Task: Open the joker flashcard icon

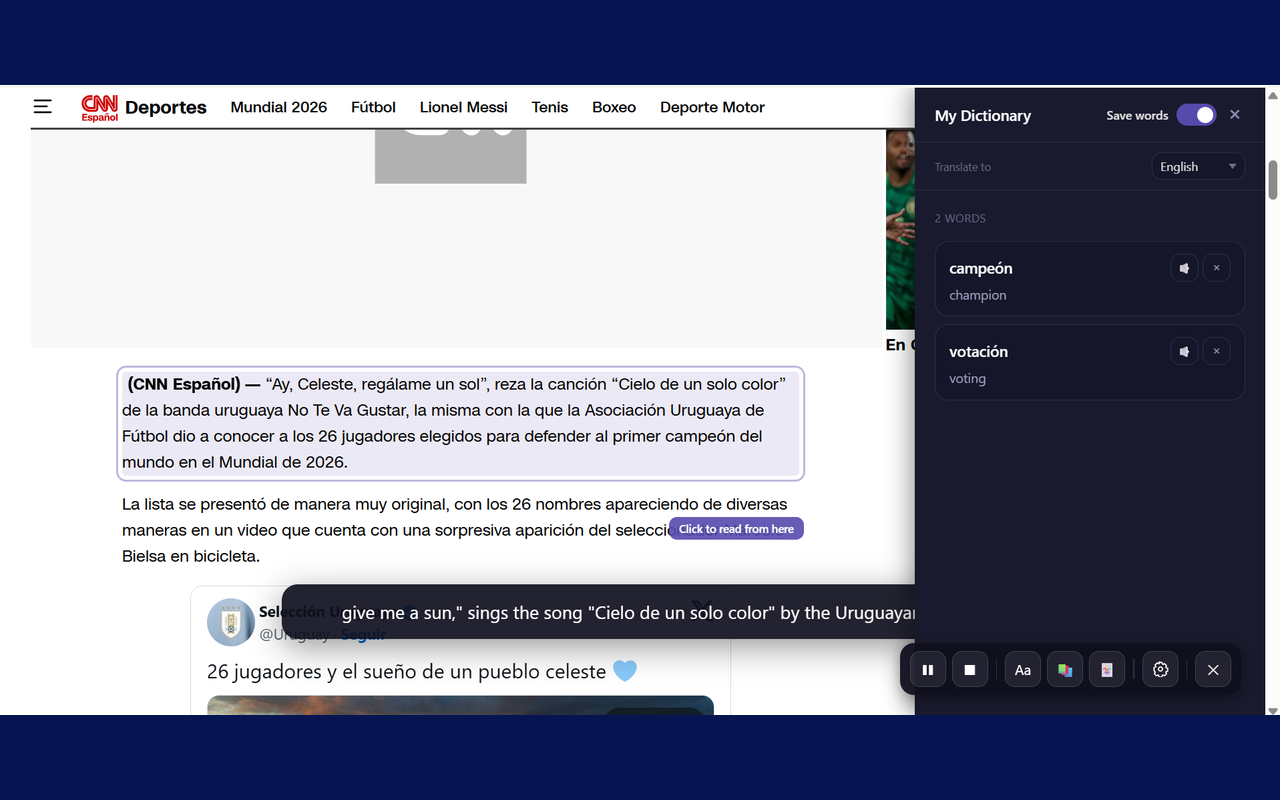Action: tap(1107, 670)
